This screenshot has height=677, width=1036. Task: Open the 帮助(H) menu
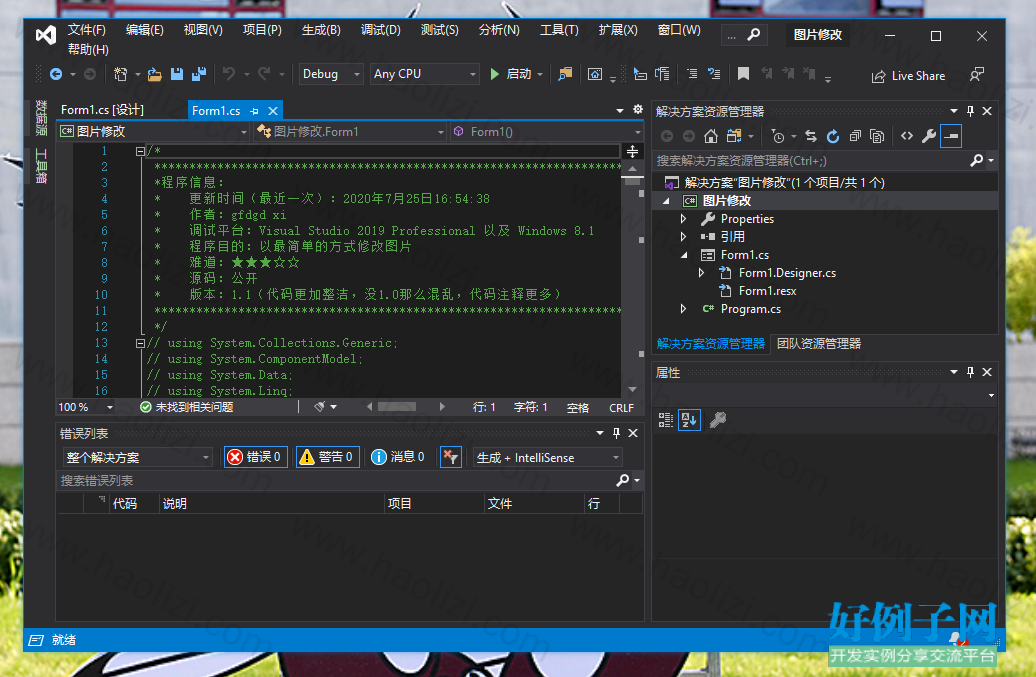[88, 50]
